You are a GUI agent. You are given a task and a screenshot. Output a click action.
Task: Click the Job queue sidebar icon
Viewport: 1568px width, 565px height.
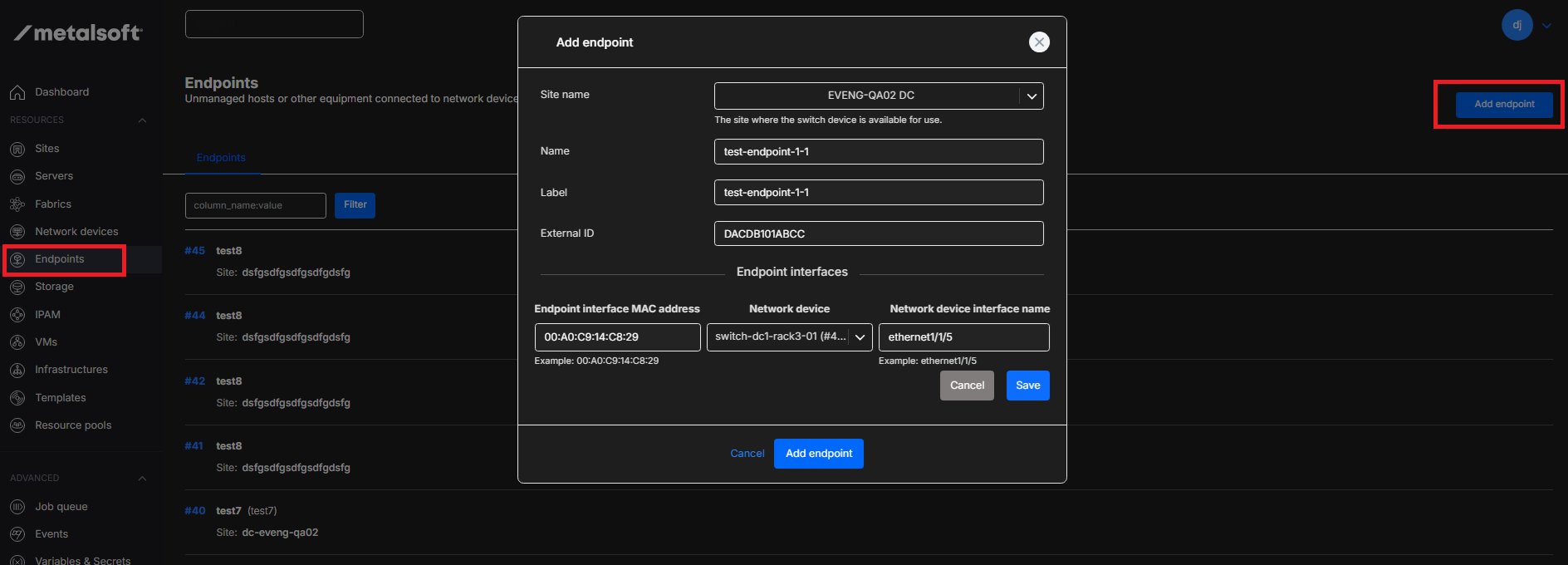(x=17, y=507)
